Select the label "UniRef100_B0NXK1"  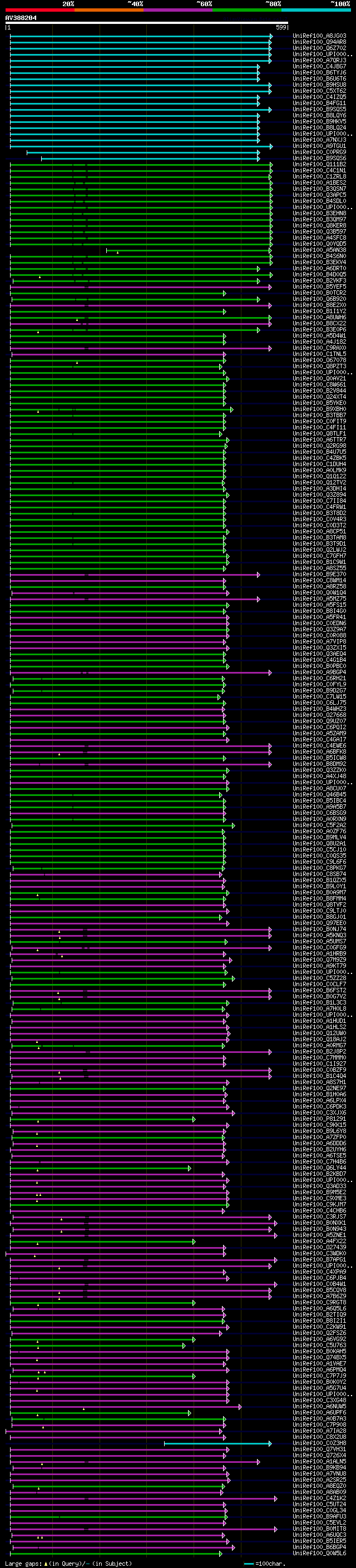319,1222
